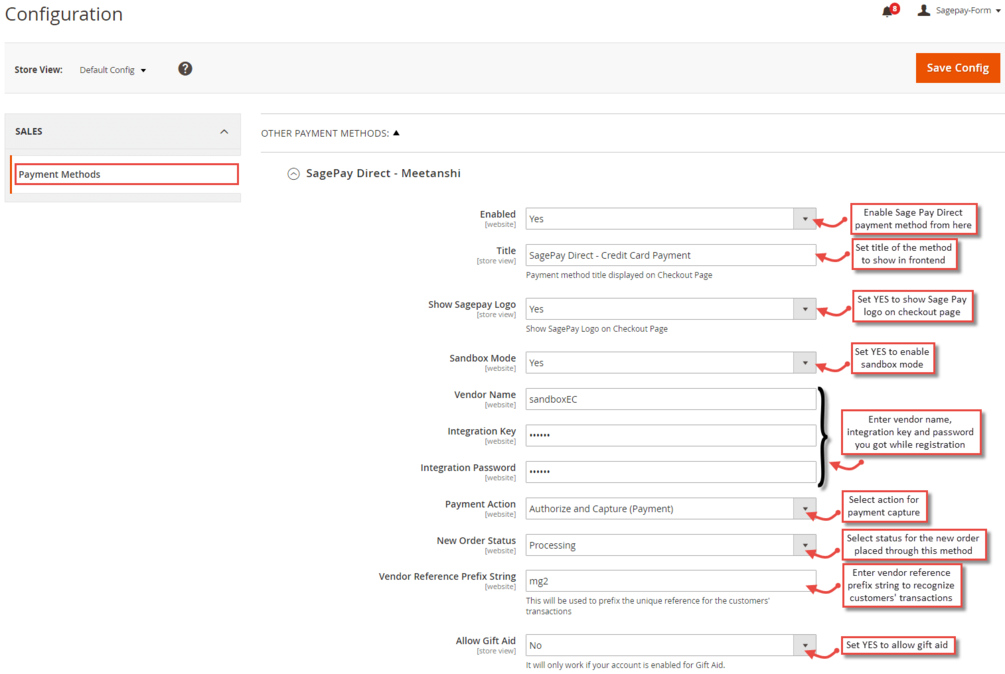1005x674 pixels.
Task: Click the Vendor Name input field
Action: tap(670, 399)
